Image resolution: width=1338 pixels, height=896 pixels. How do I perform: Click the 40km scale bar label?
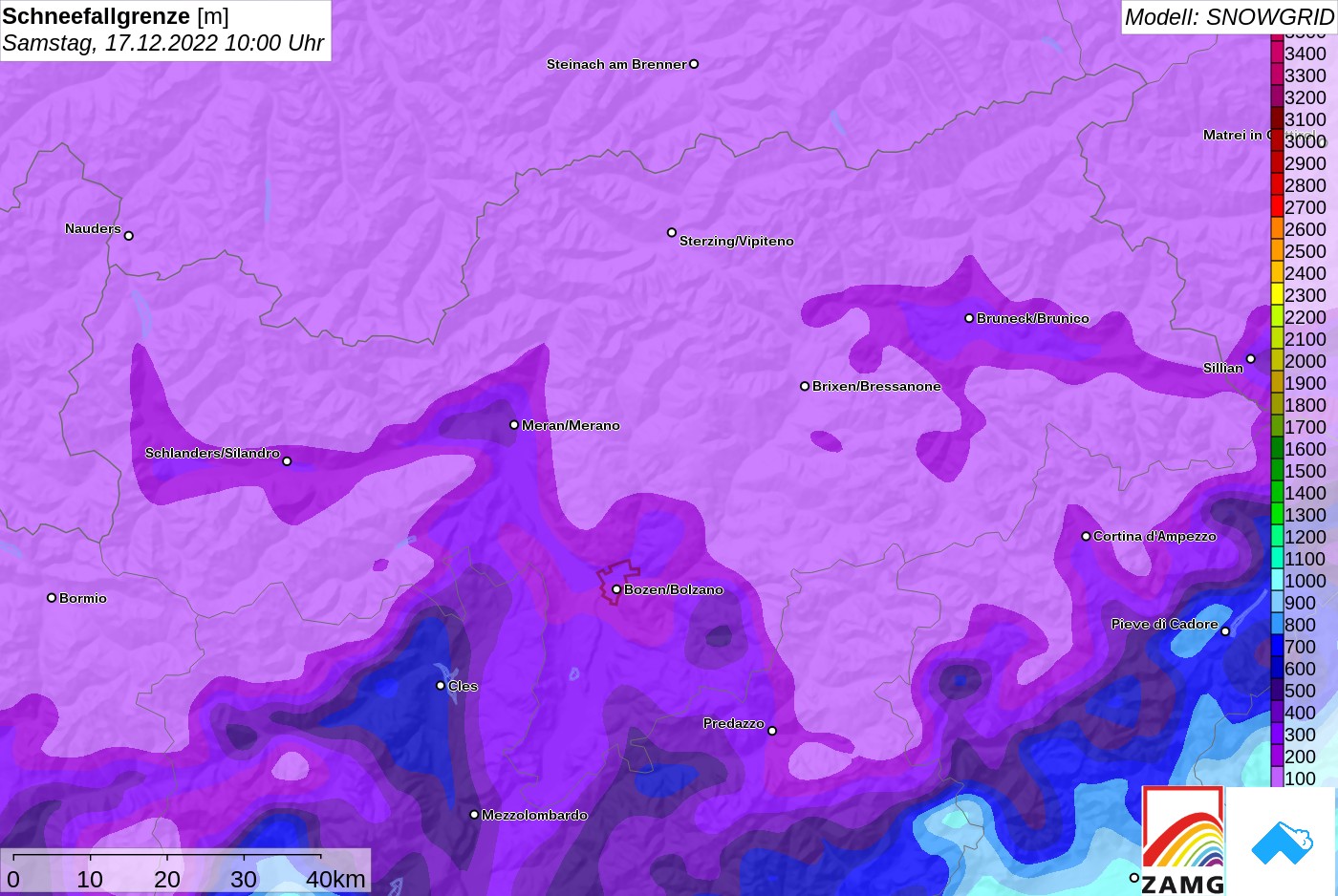pos(335,879)
